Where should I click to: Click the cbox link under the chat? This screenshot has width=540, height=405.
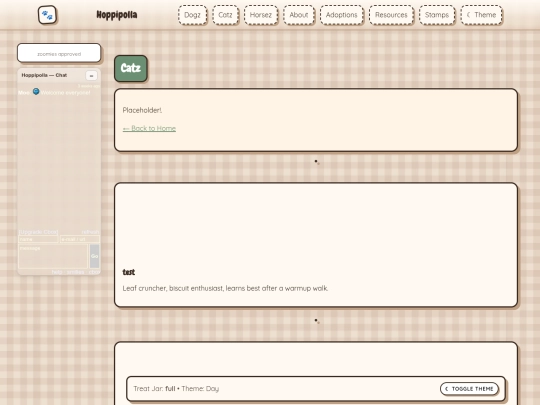[94, 272]
